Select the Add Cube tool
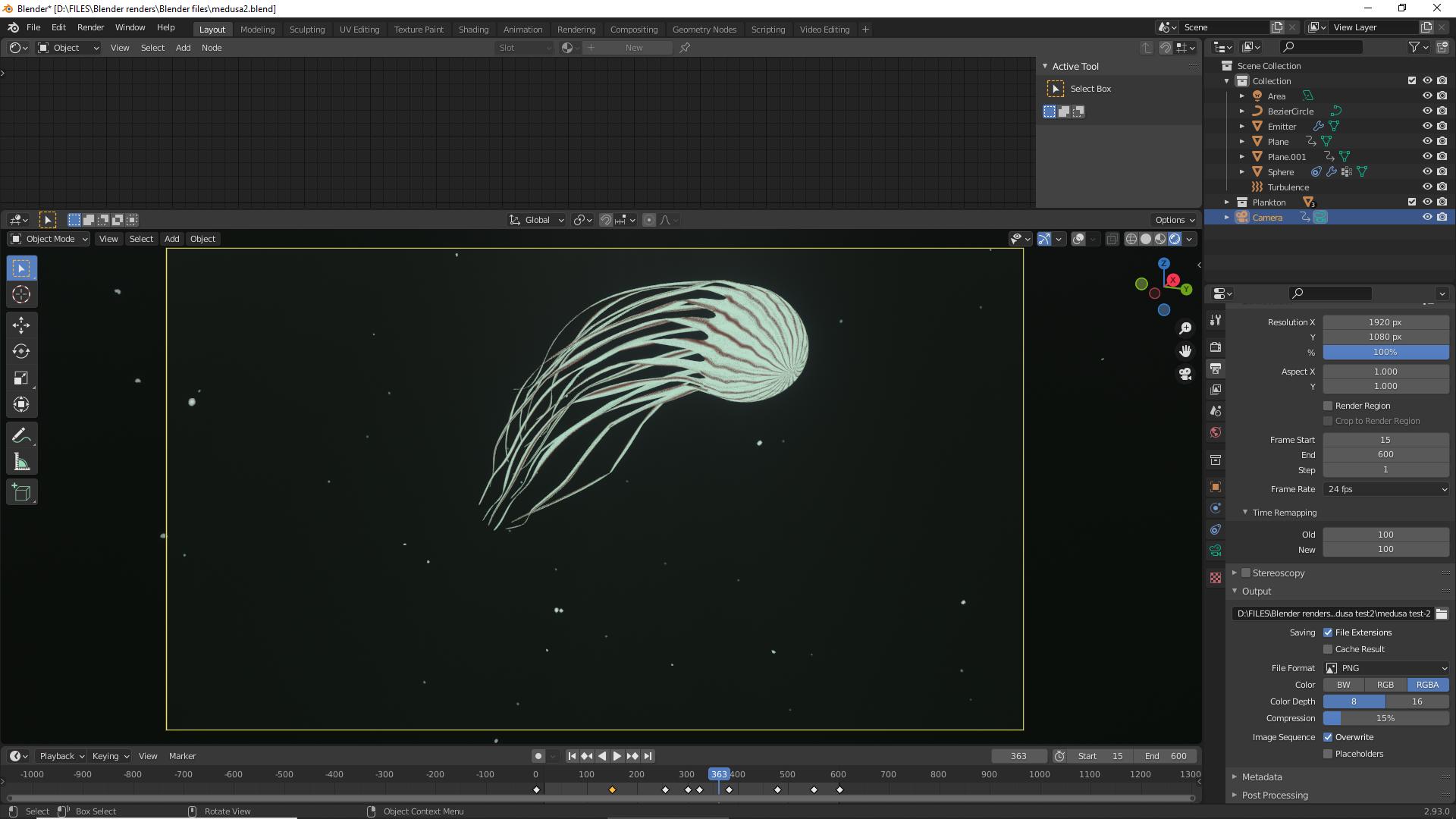 pos(21,492)
